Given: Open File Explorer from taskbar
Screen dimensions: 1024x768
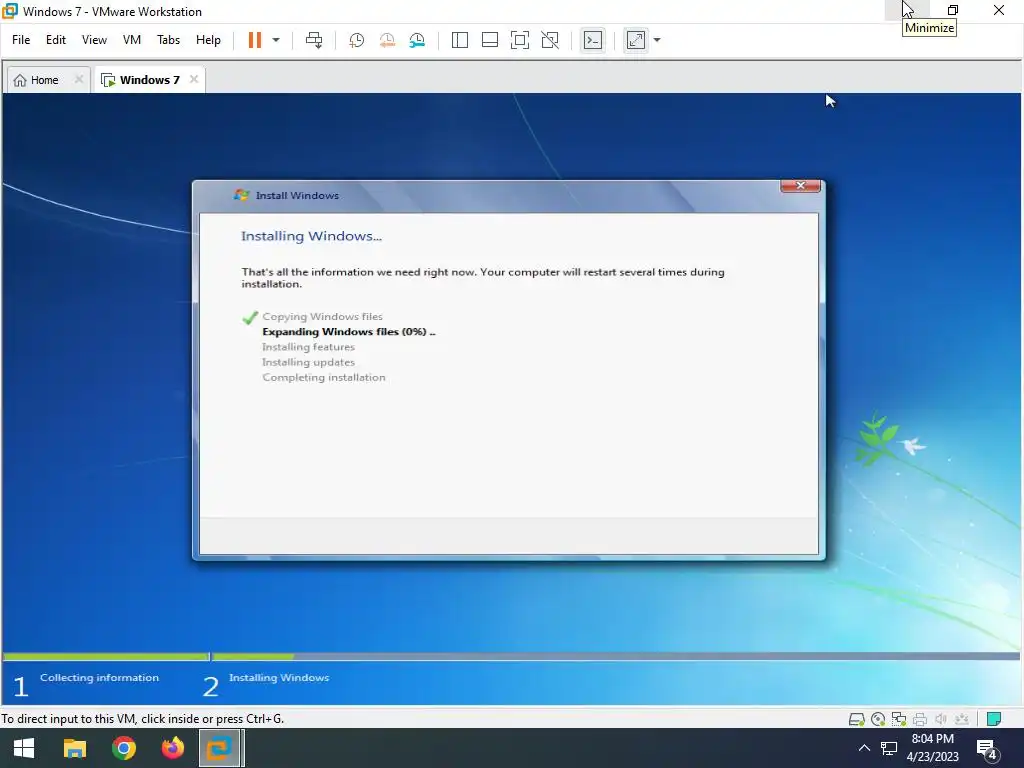Looking at the screenshot, I should tap(74, 748).
